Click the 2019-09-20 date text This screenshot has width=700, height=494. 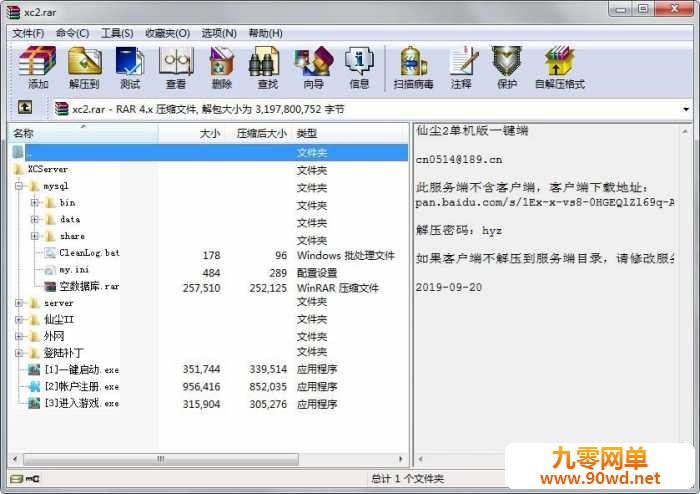449,287
